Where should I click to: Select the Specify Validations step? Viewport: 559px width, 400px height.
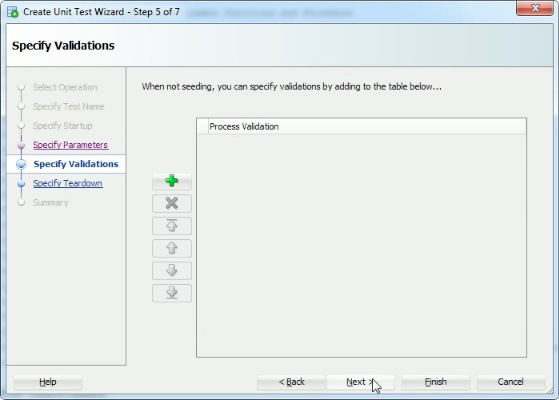point(76,164)
